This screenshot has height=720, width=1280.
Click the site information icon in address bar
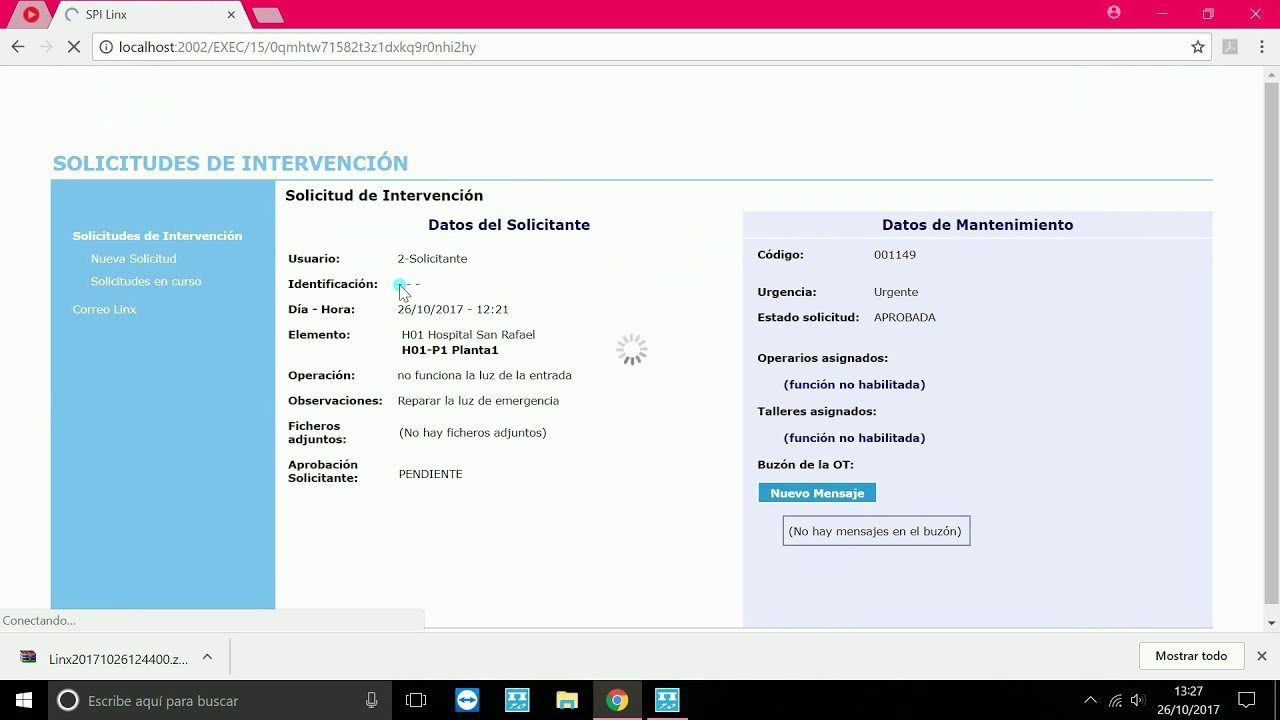(106, 47)
